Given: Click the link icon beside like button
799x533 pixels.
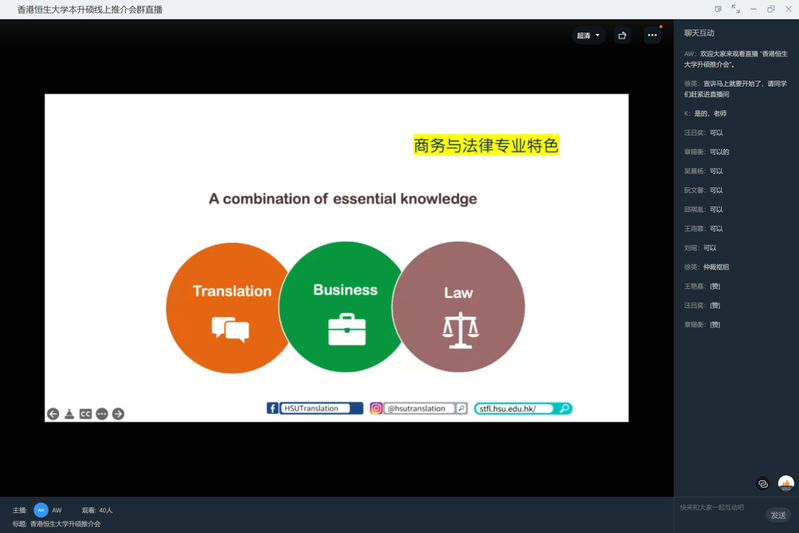Looking at the screenshot, I should coord(763,484).
